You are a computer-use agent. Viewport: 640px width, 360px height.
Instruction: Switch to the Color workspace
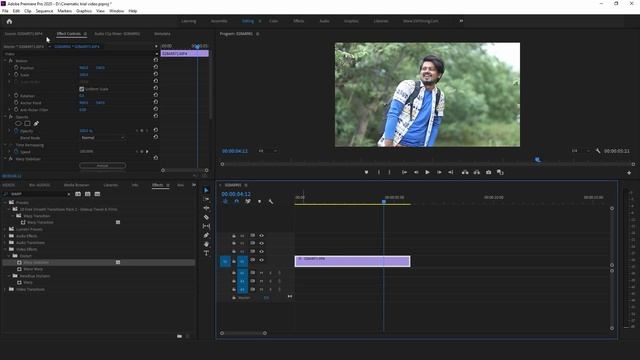[273, 21]
